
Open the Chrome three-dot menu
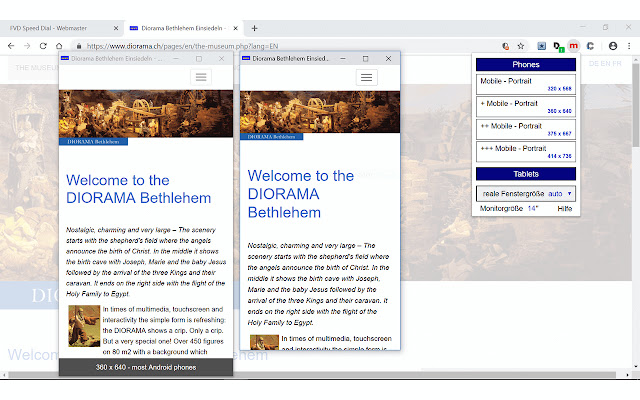coord(629,46)
